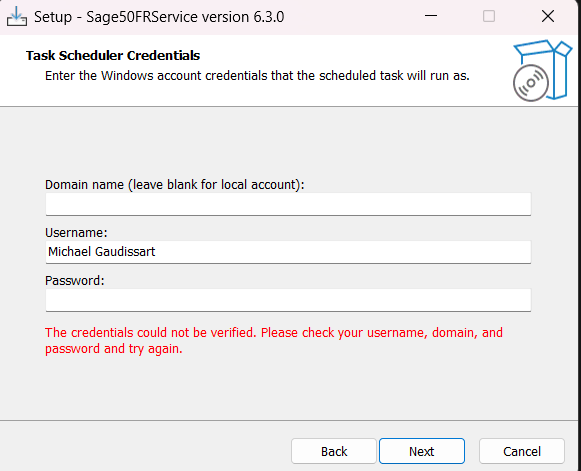Focus the Domain name input field
The width and height of the screenshot is (581, 471).
pos(288,204)
